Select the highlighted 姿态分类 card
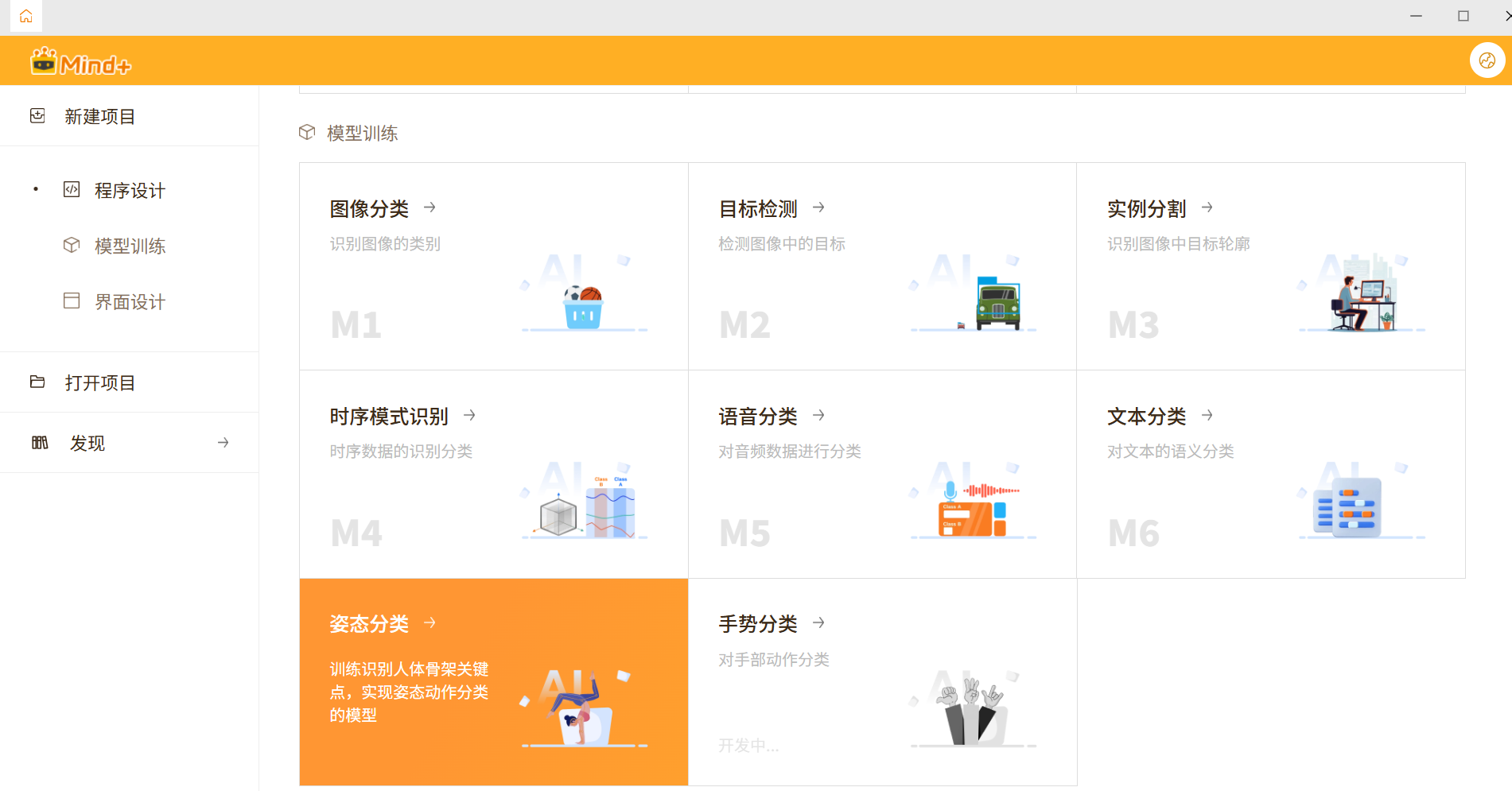The height and width of the screenshot is (791, 1512). coord(493,681)
